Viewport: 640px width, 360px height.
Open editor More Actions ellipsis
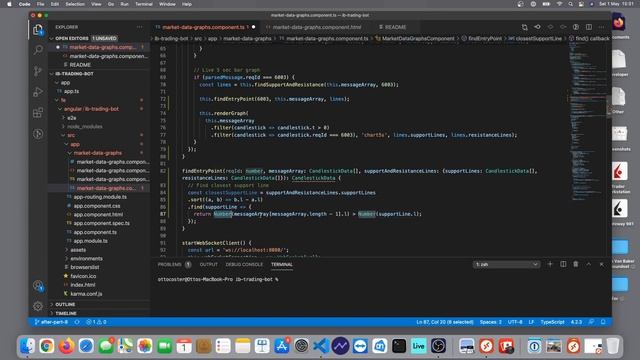pos(601,27)
